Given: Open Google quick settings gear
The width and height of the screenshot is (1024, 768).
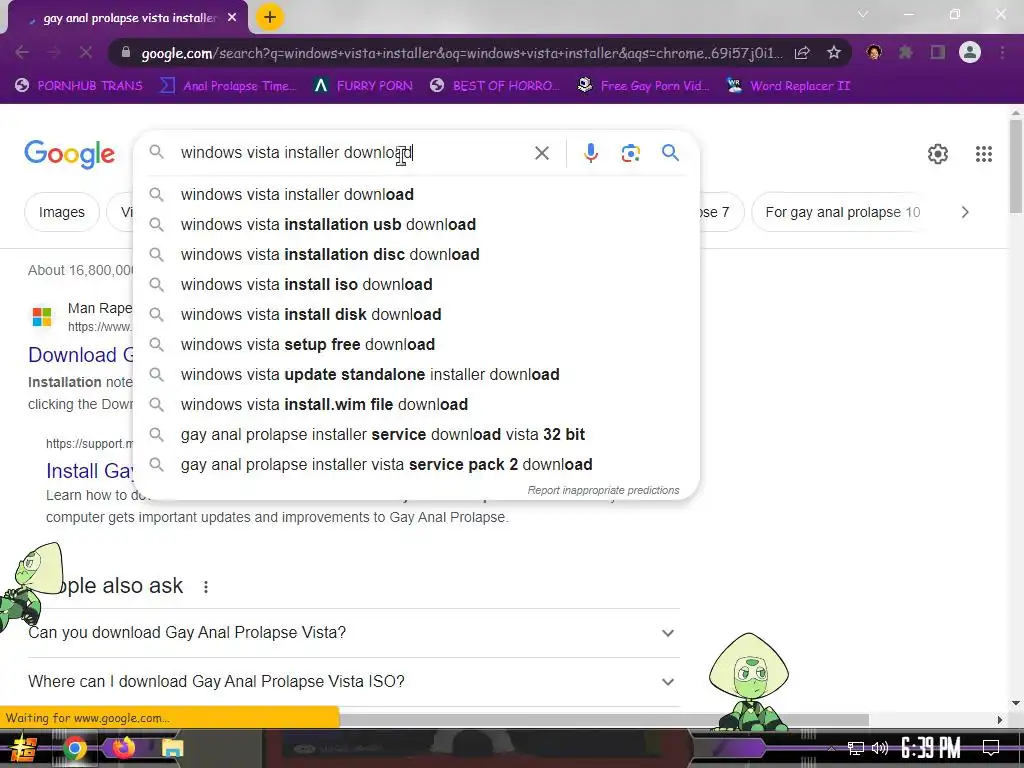Looking at the screenshot, I should (938, 154).
